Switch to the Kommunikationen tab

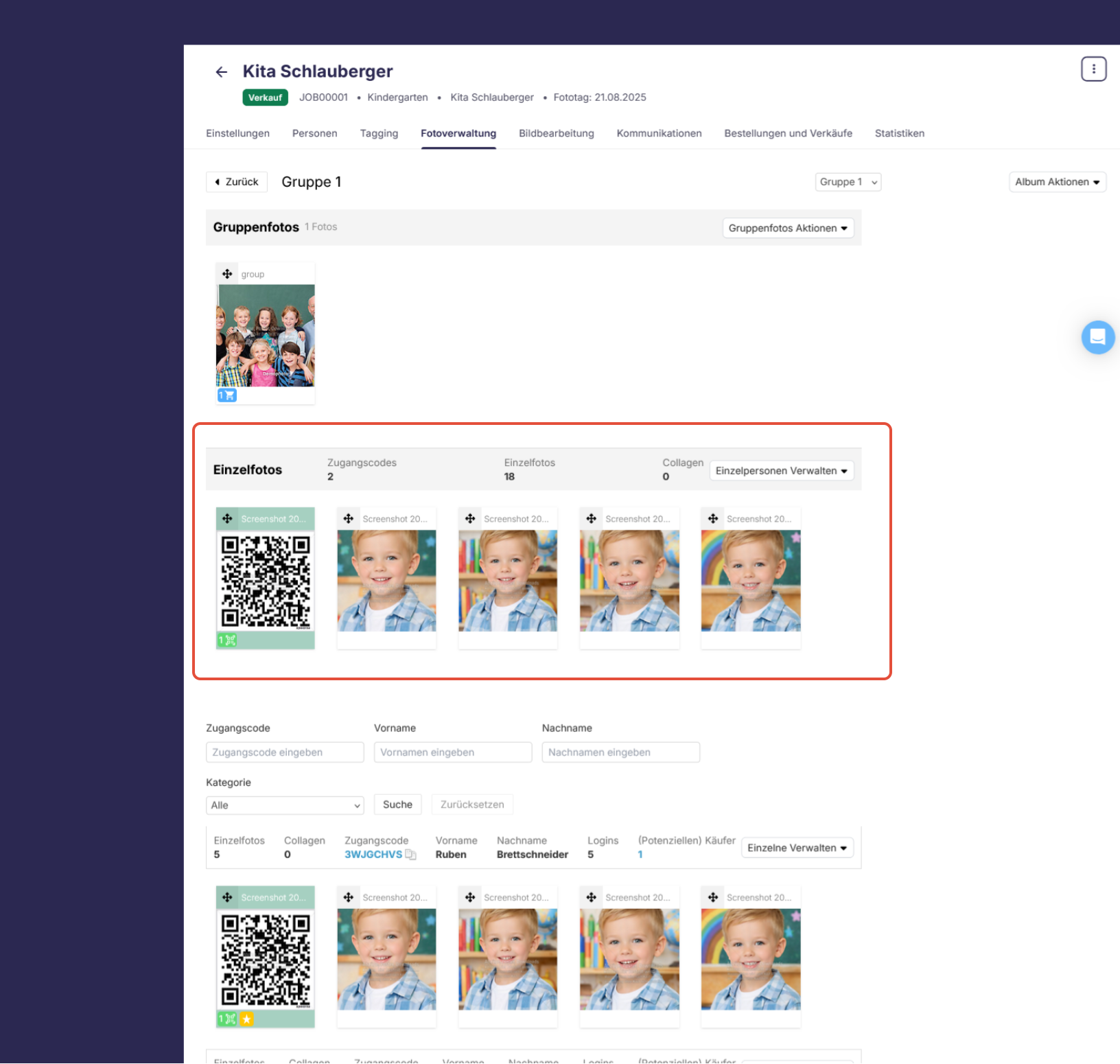pos(659,133)
